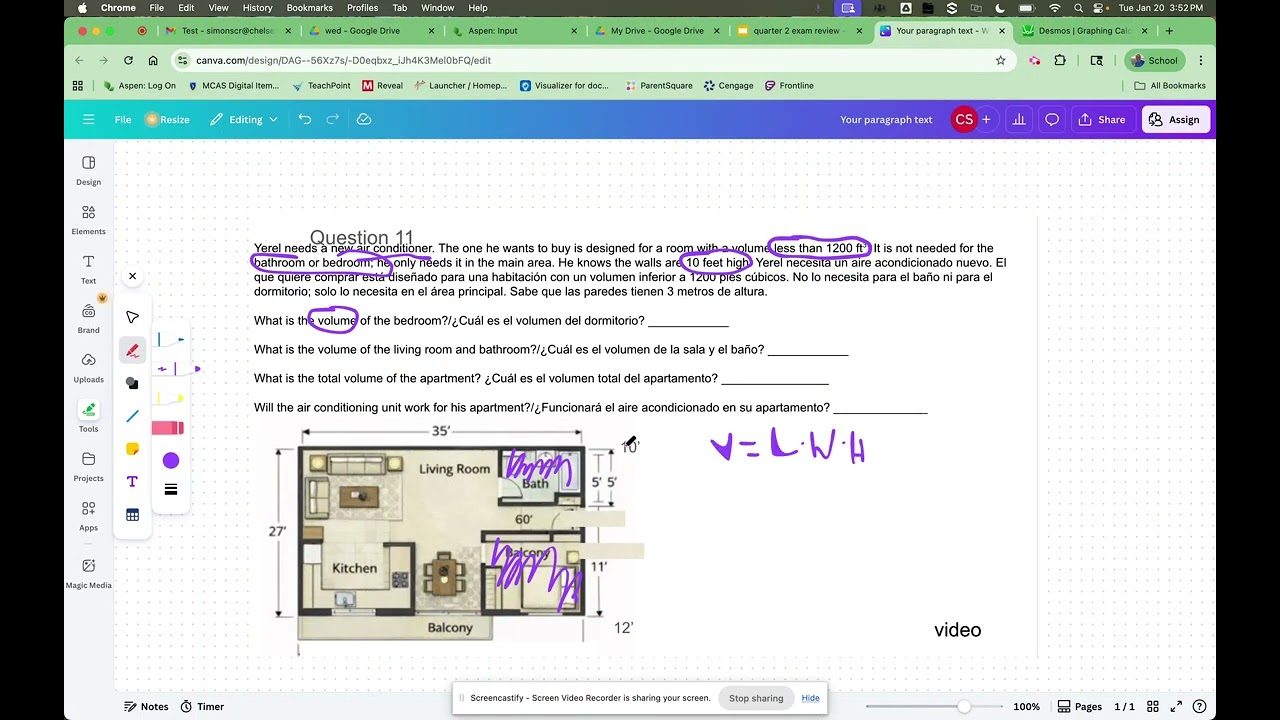Open the Apps panel

(89, 515)
